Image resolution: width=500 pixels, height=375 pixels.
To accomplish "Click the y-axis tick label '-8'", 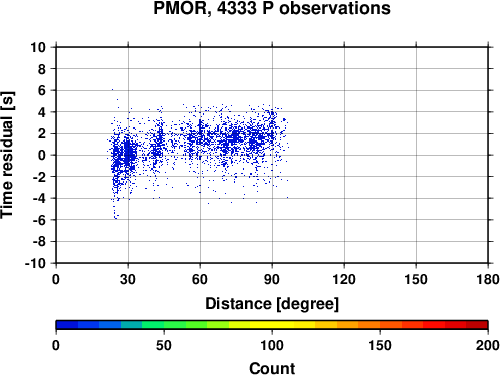I will point(39,242).
